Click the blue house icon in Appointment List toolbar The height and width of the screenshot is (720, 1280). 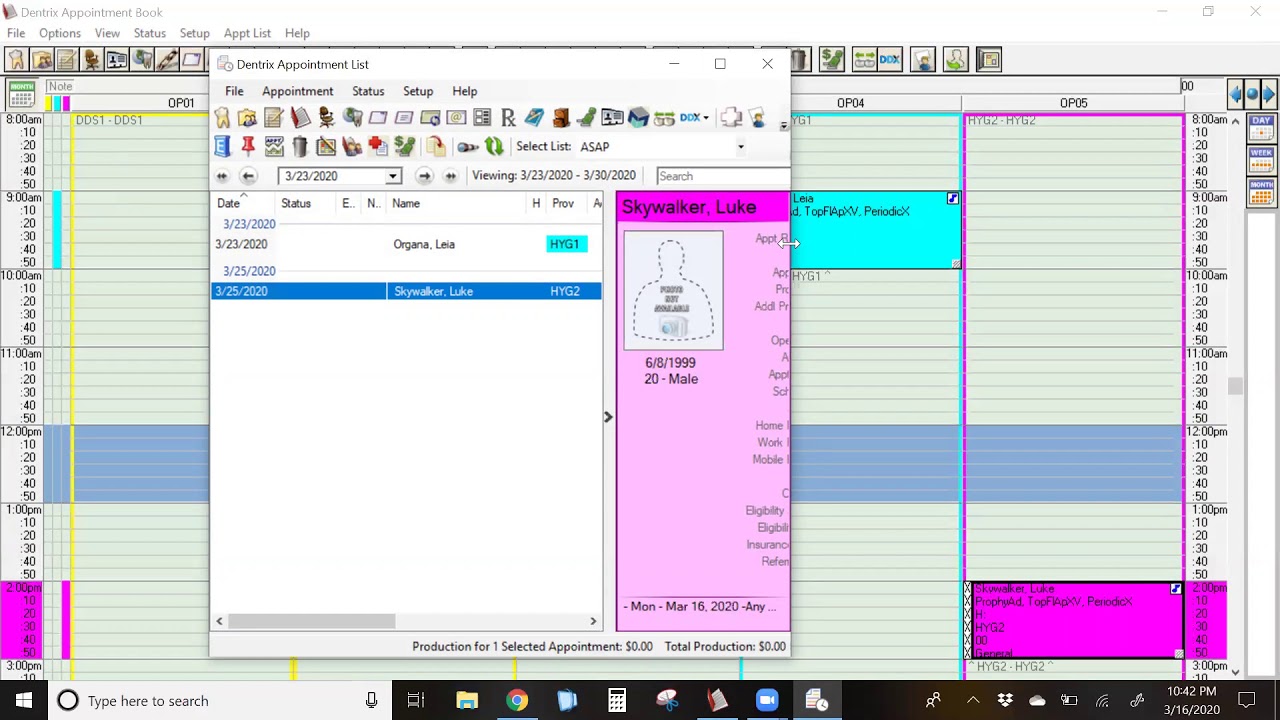(638, 118)
